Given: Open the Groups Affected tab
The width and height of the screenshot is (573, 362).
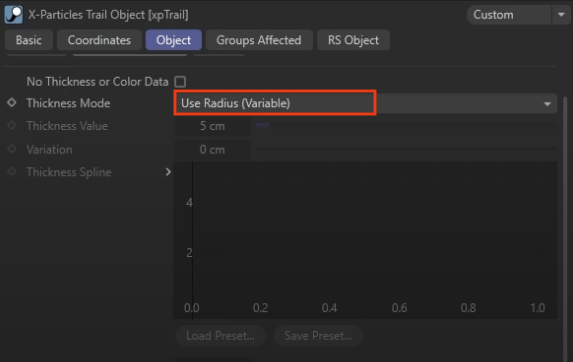Looking at the screenshot, I should (259, 40).
